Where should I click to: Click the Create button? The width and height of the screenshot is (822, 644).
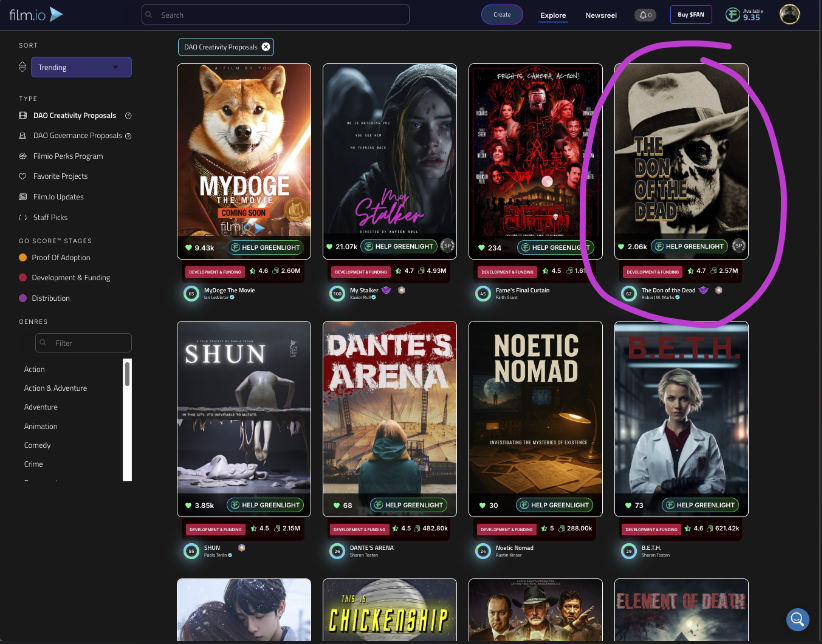[502, 15]
